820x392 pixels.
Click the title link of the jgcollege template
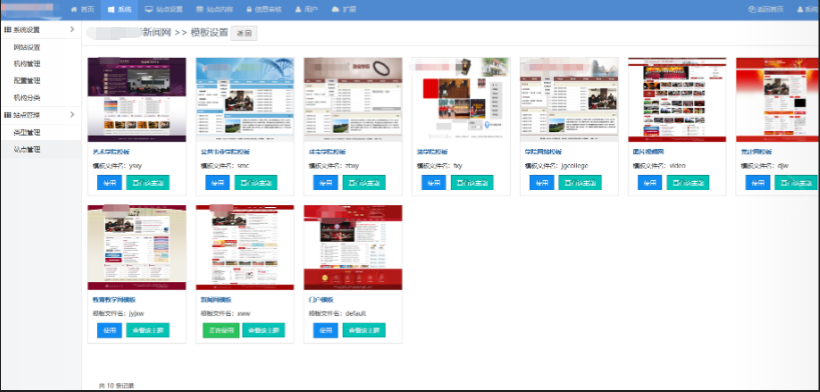tap(543, 152)
